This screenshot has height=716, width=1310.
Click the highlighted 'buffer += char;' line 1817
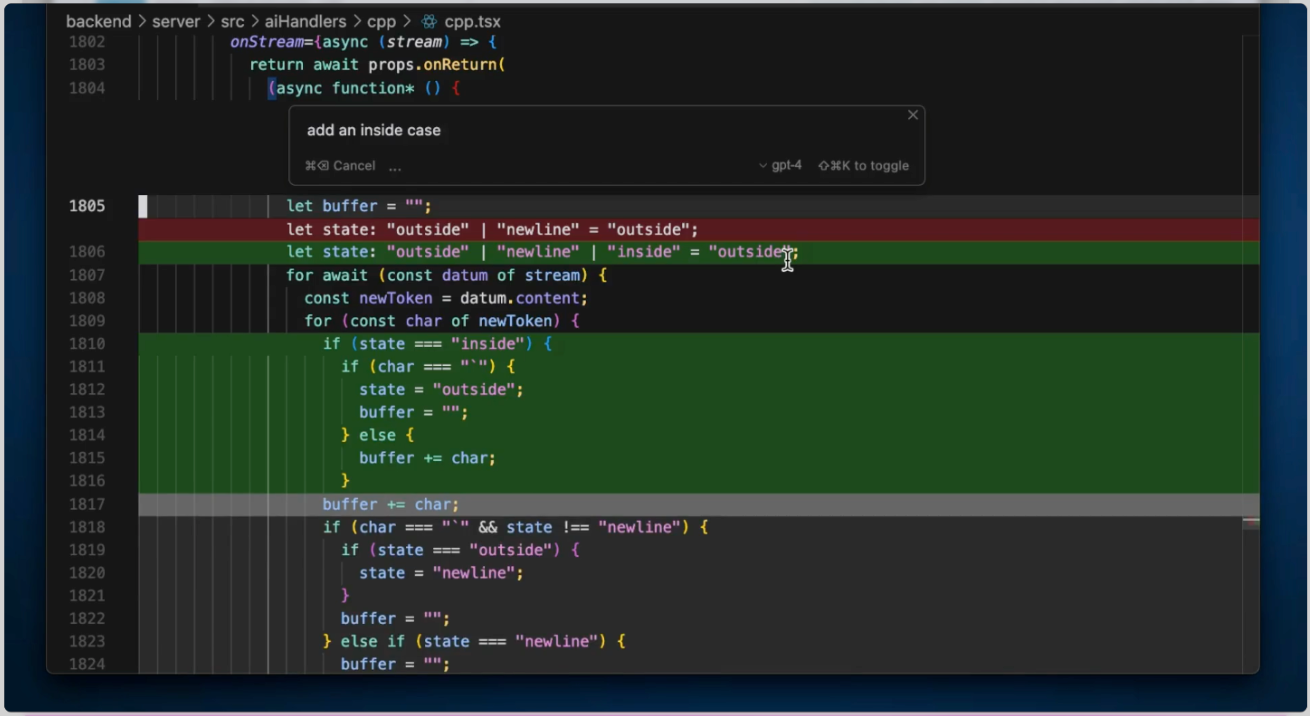(698, 504)
